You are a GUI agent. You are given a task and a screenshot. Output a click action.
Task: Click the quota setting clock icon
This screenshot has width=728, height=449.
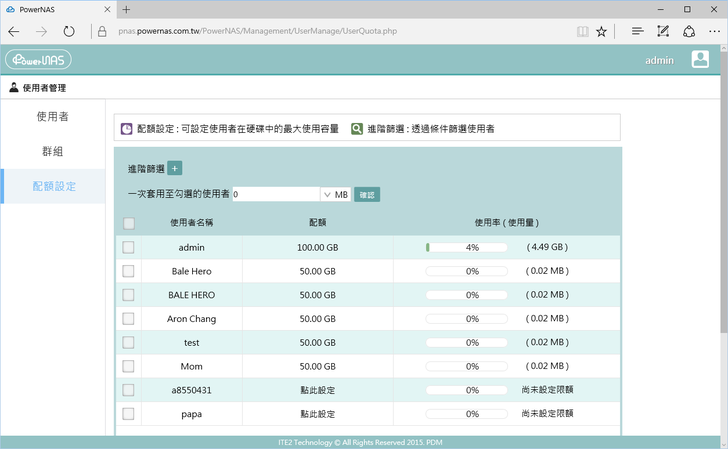[126, 129]
